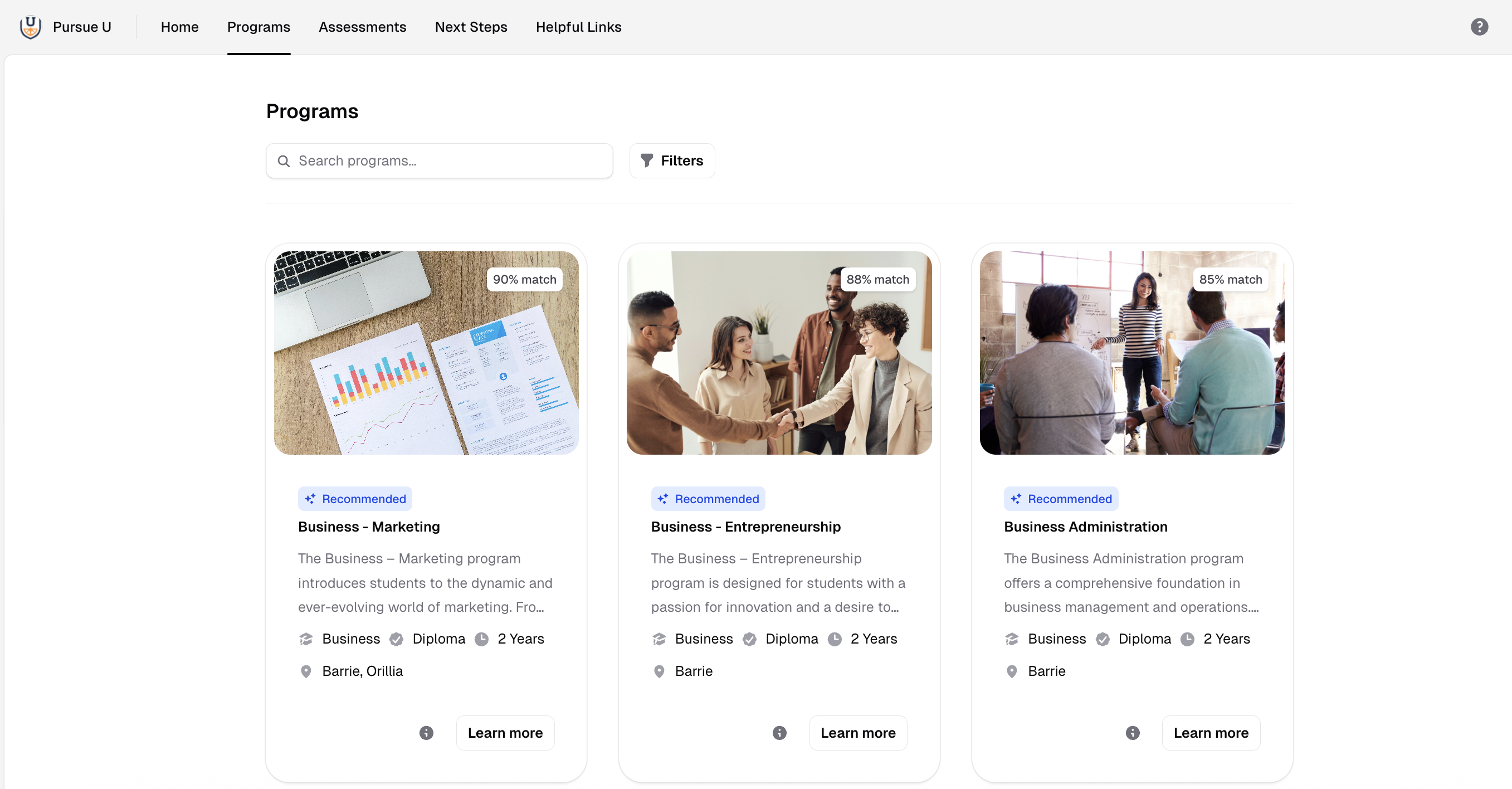The width and height of the screenshot is (1512, 789).
Task: Click graduation cap icon on Entrepreneurship card
Action: [659, 639]
